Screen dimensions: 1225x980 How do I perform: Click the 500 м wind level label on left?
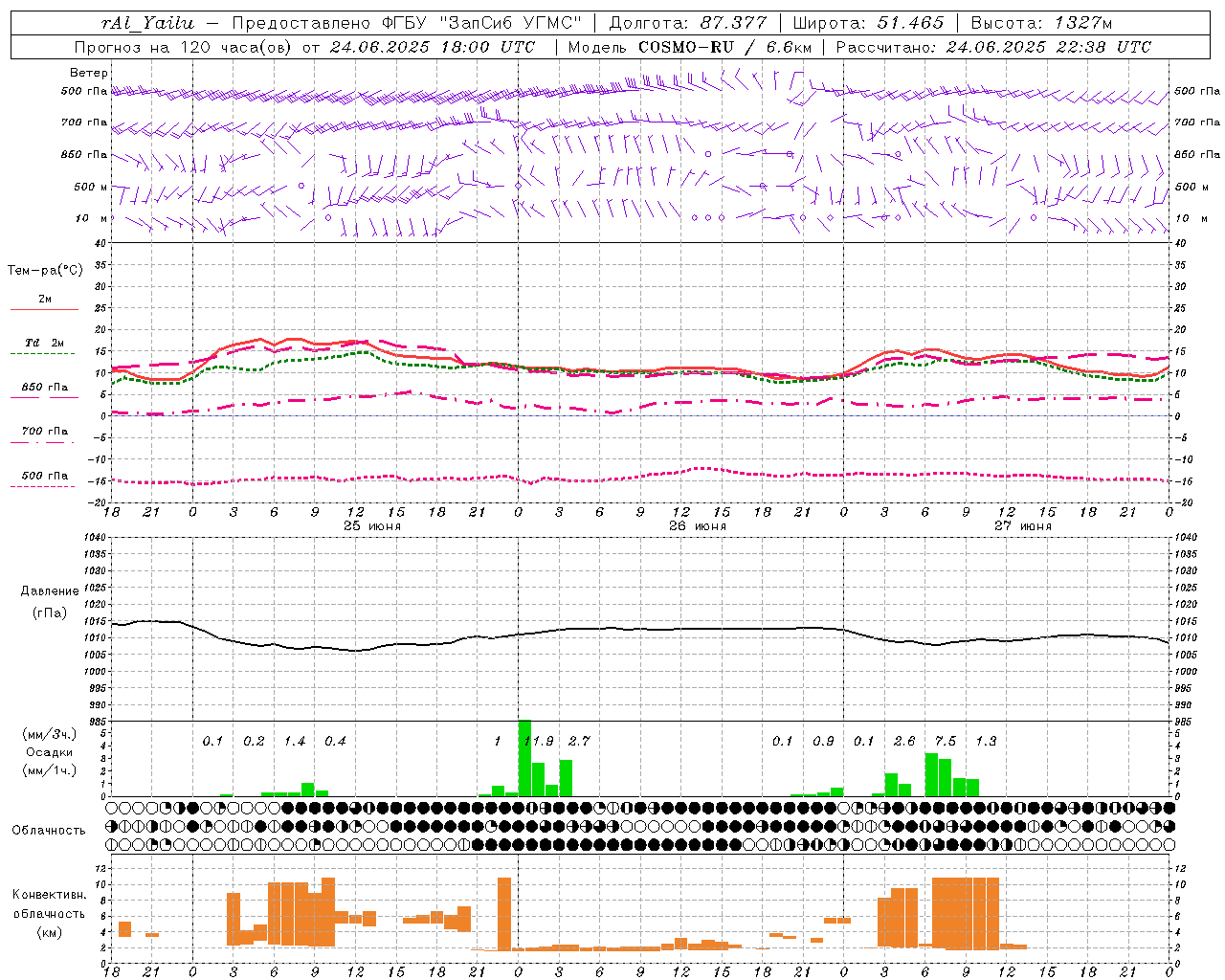[91, 187]
